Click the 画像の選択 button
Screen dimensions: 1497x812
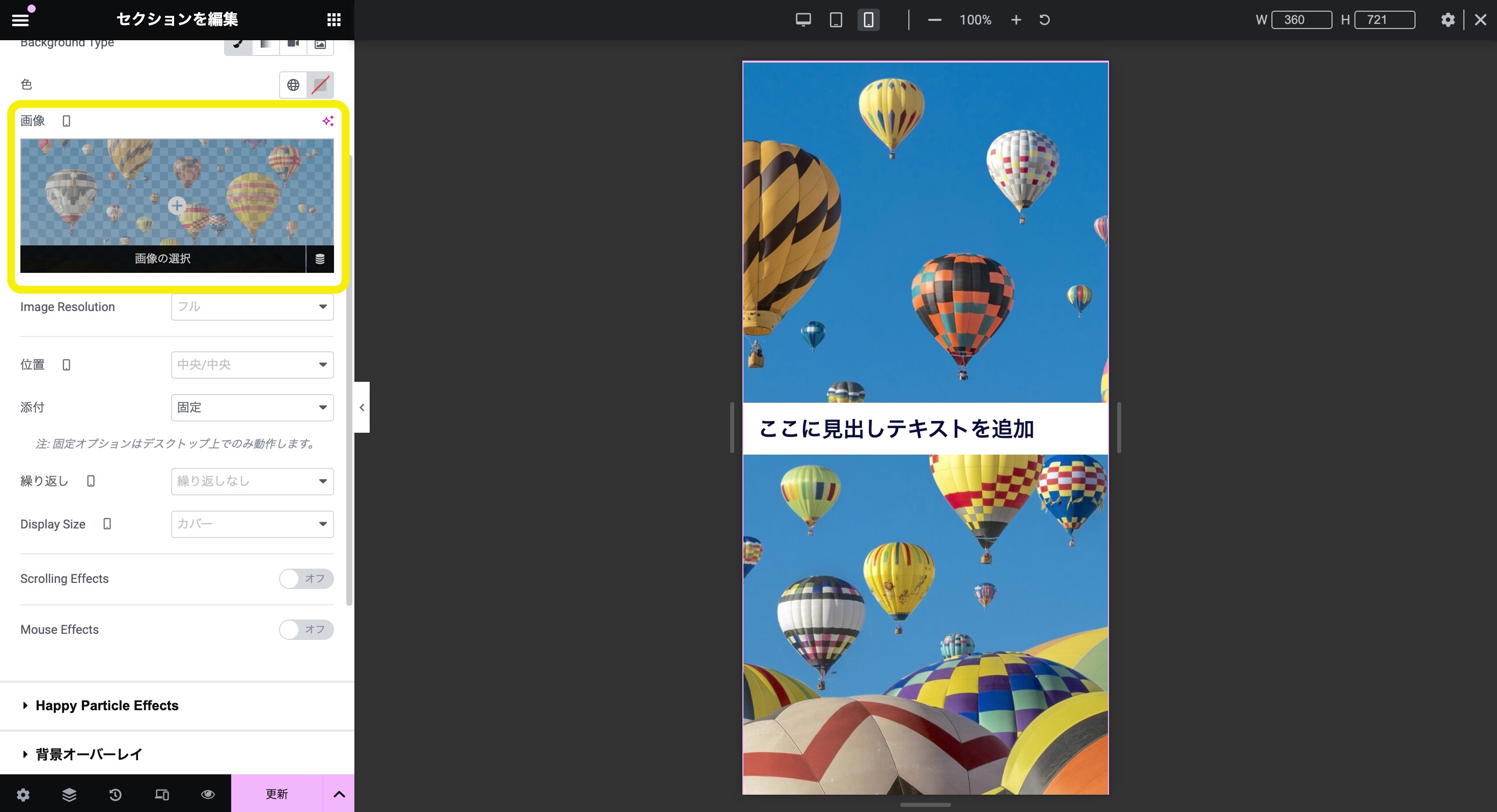tap(163, 259)
